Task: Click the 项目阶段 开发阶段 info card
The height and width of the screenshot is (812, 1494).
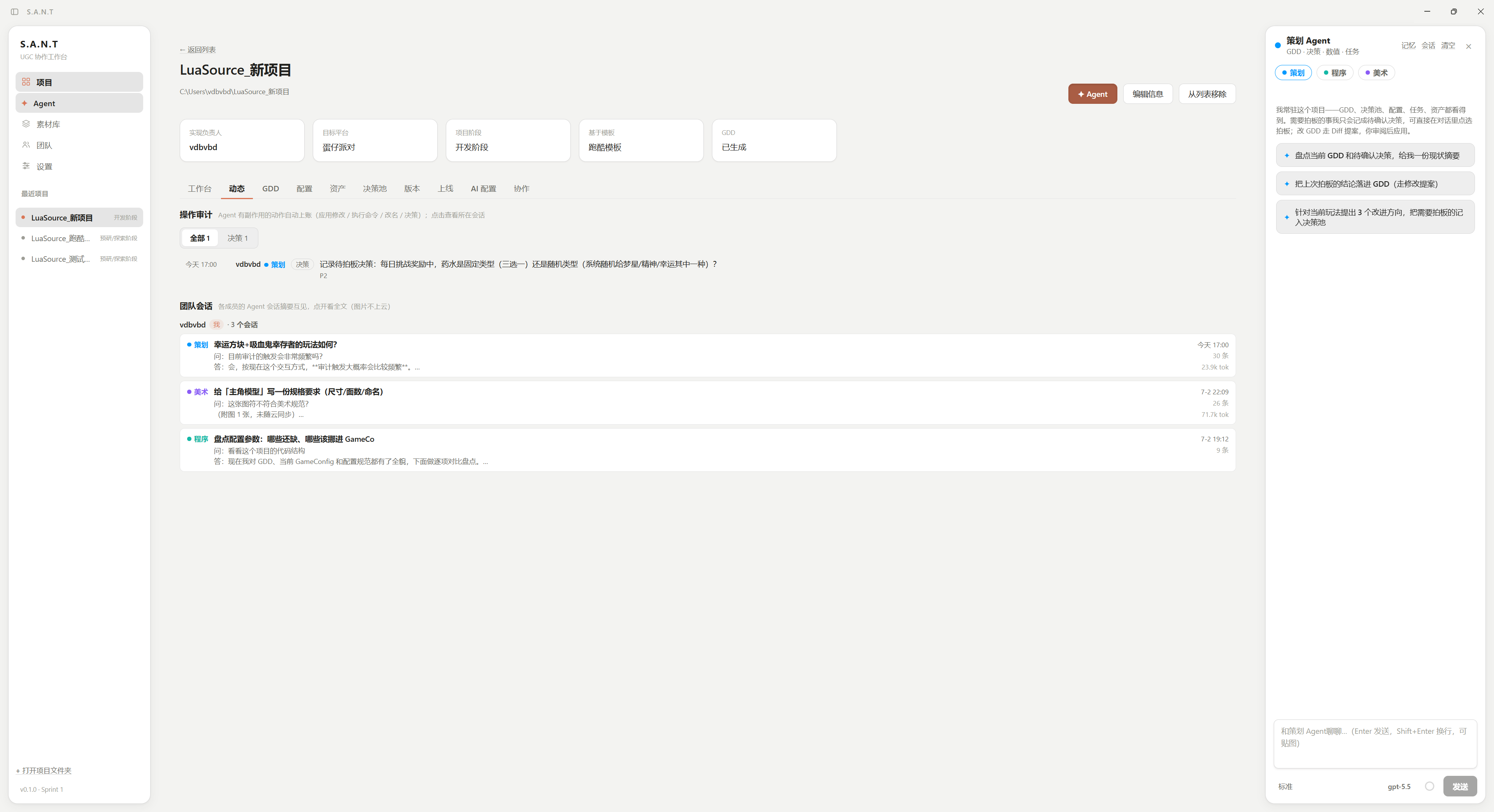Action: (508, 140)
